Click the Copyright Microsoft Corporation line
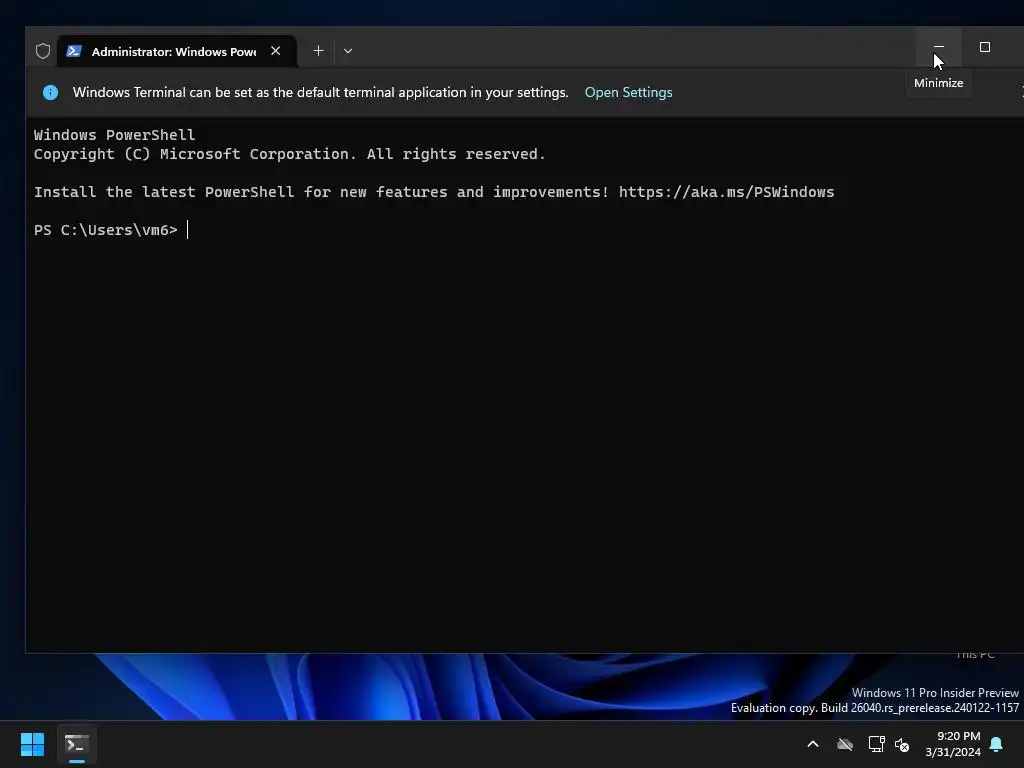Screen dimensions: 1024x768 click(x=289, y=154)
